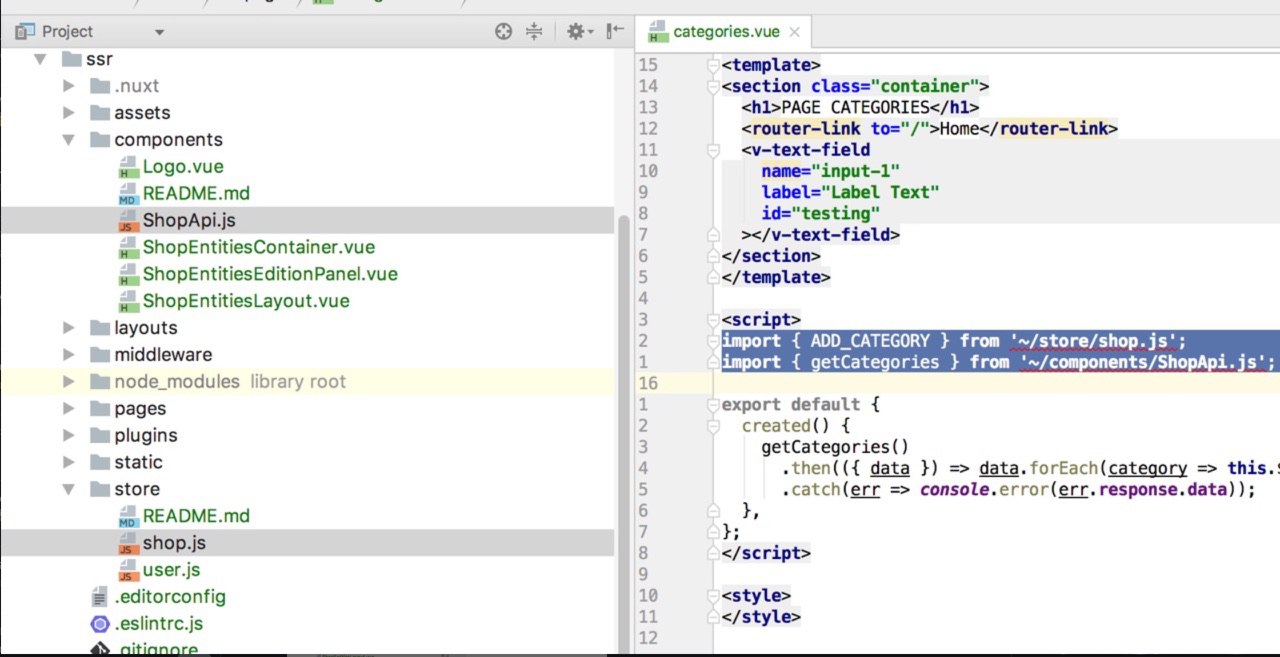The image size is (1280, 657).
Task: Expand the node_modules folder
Action: click(x=69, y=382)
